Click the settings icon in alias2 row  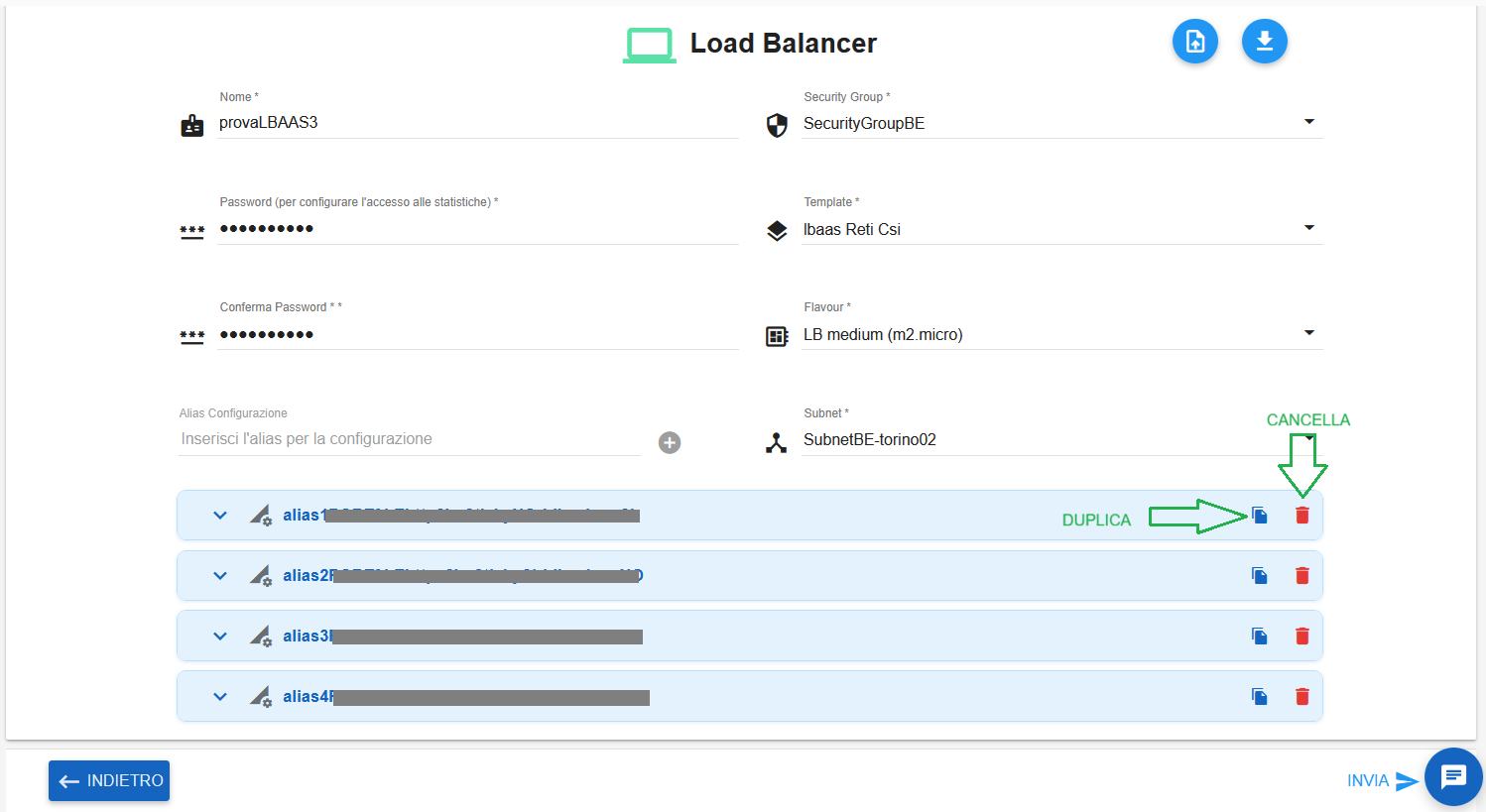(261, 576)
